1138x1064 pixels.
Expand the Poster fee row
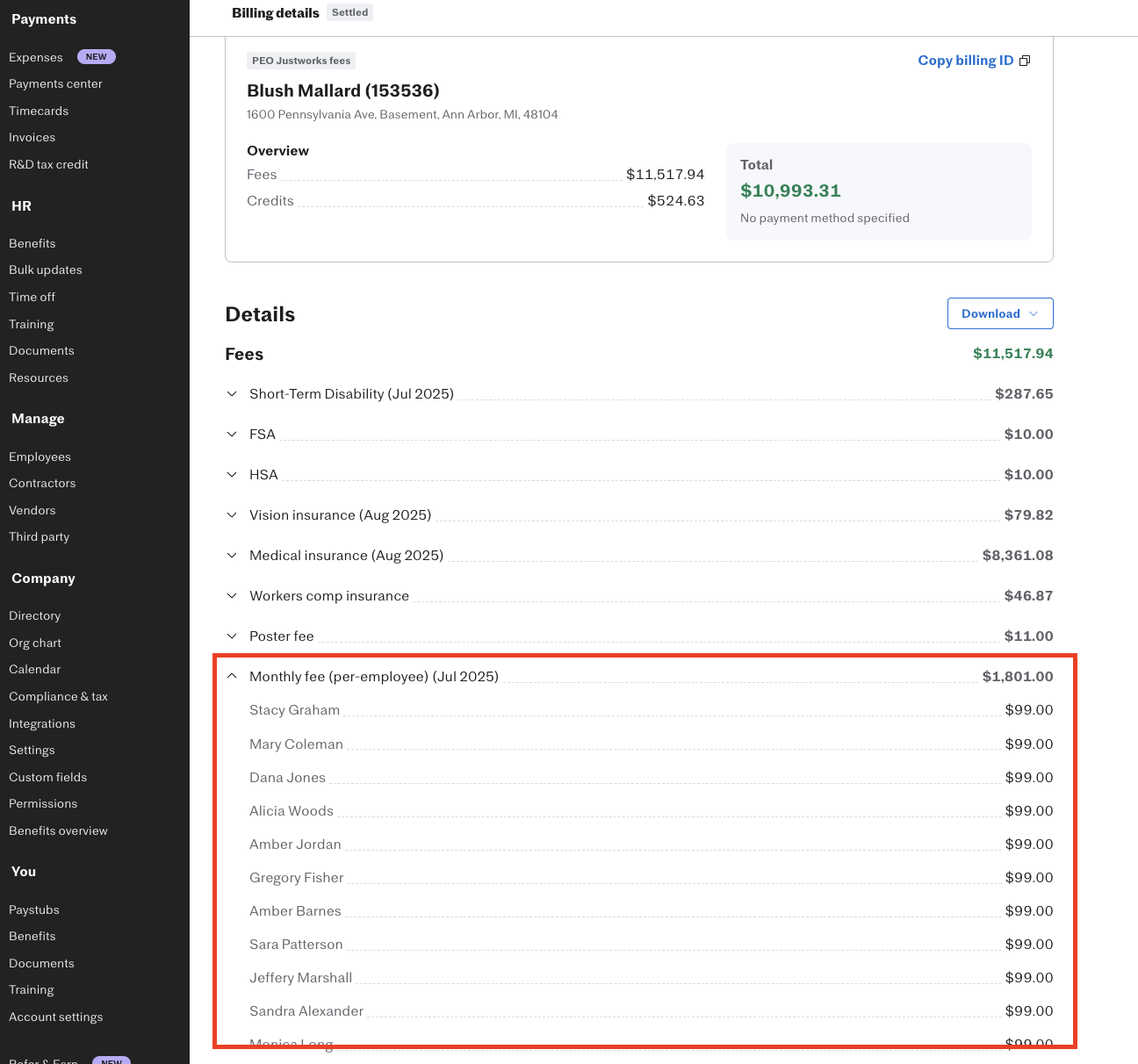[x=232, y=636]
